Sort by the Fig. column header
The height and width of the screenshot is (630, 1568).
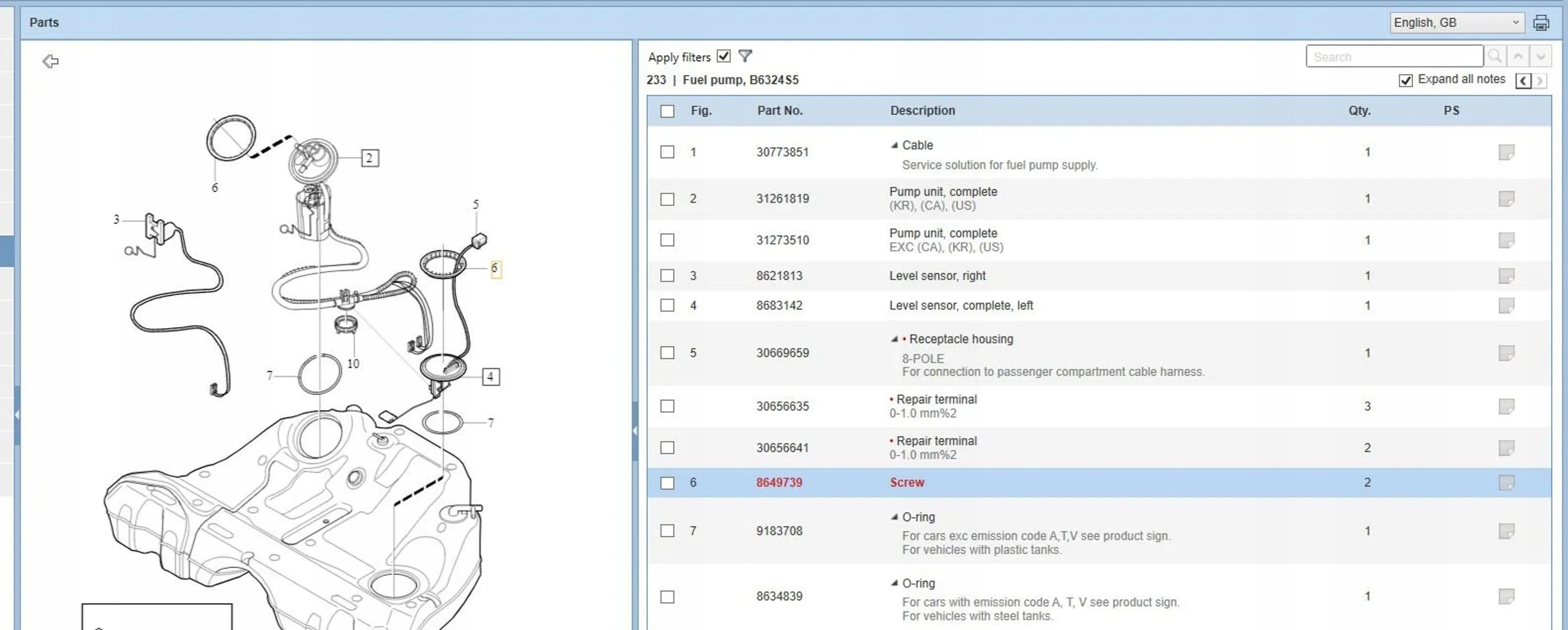tap(701, 111)
